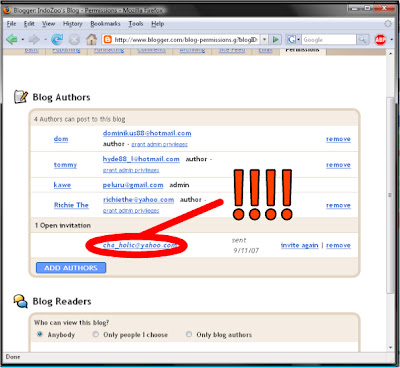Open the dom author profile link
The image size is (400, 368).
tap(61, 139)
